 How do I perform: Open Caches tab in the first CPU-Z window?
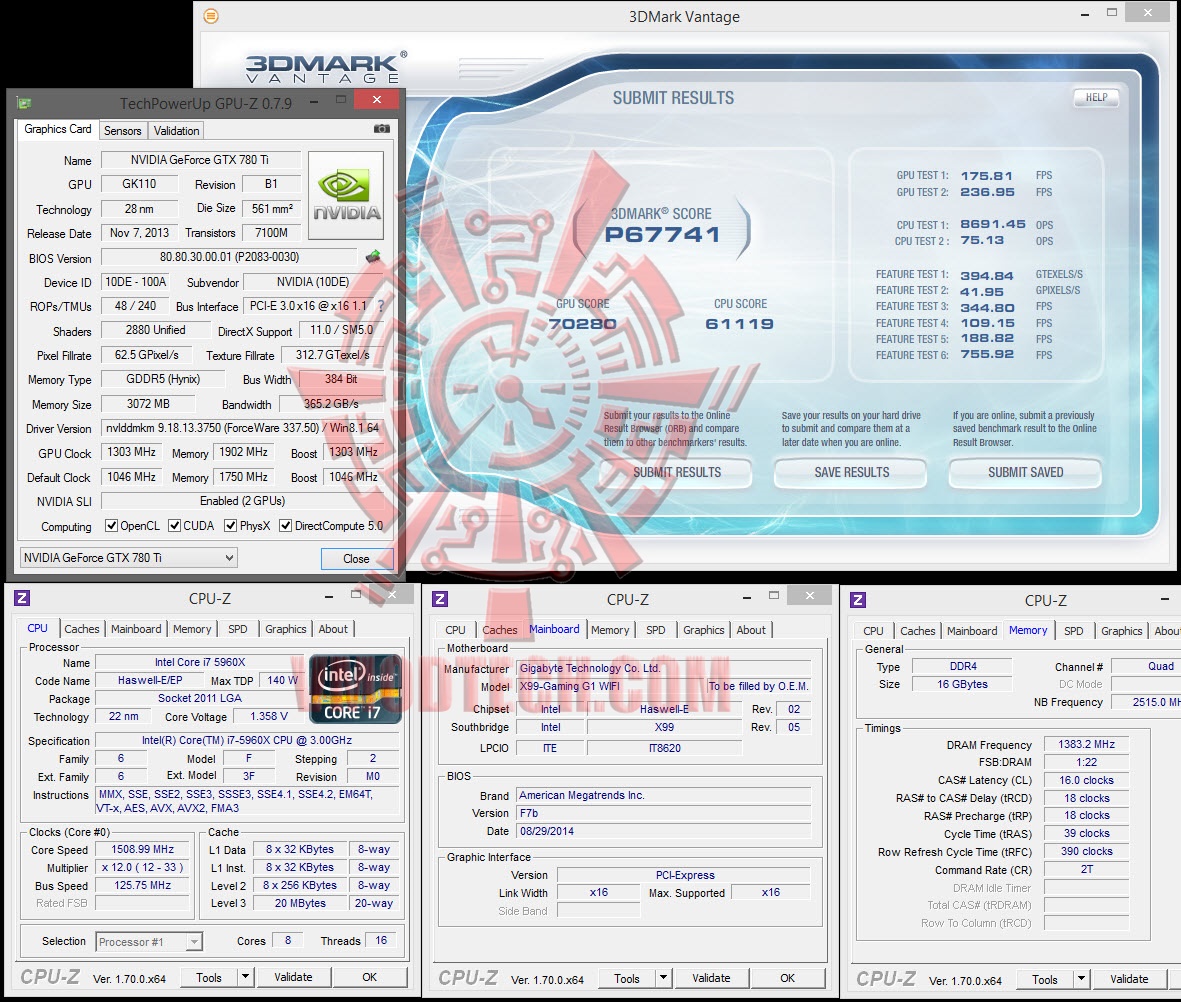(x=81, y=628)
